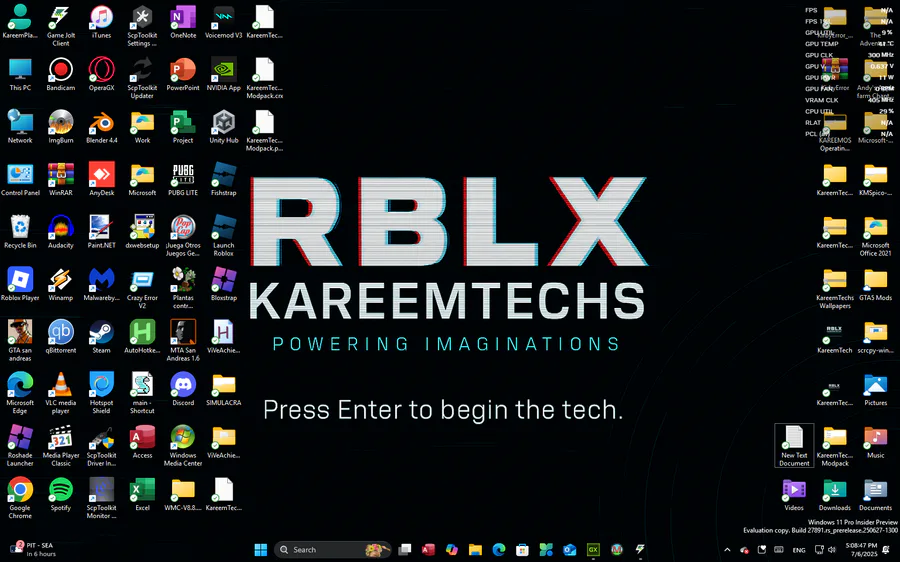Open the Videos desktop folder
900x562 pixels.
(794, 494)
